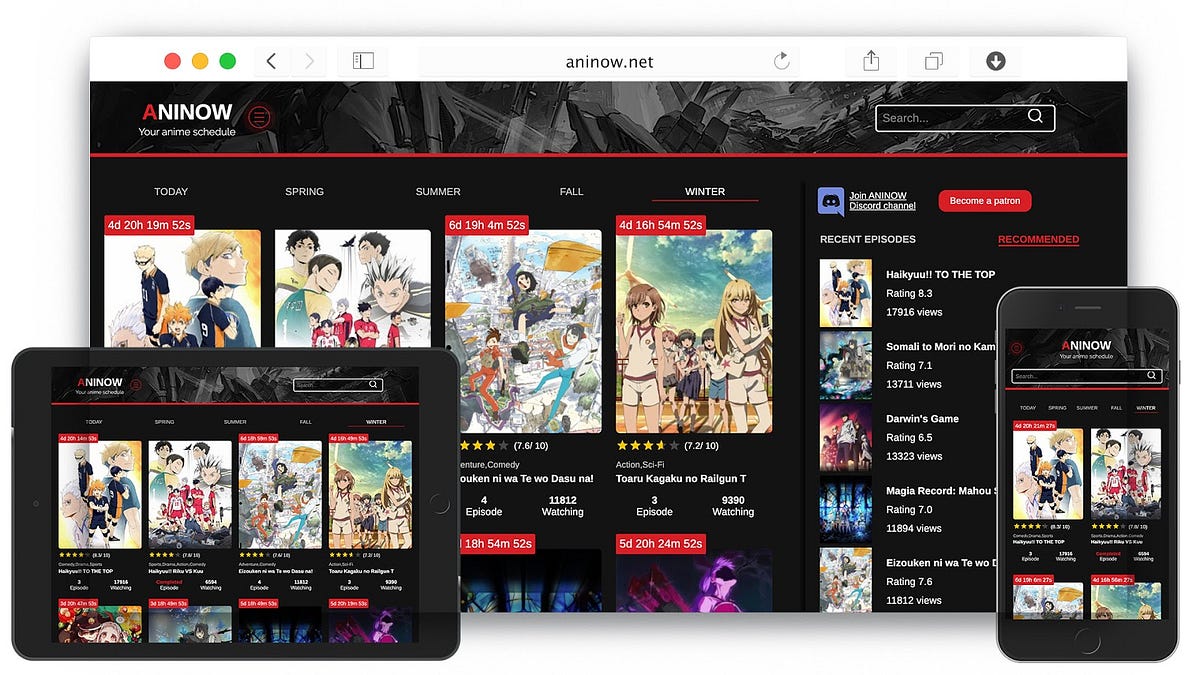Screen dimensions: 1200x675
Task: Select the WINTER tab in browser
Action: pyautogui.click(x=705, y=191)
